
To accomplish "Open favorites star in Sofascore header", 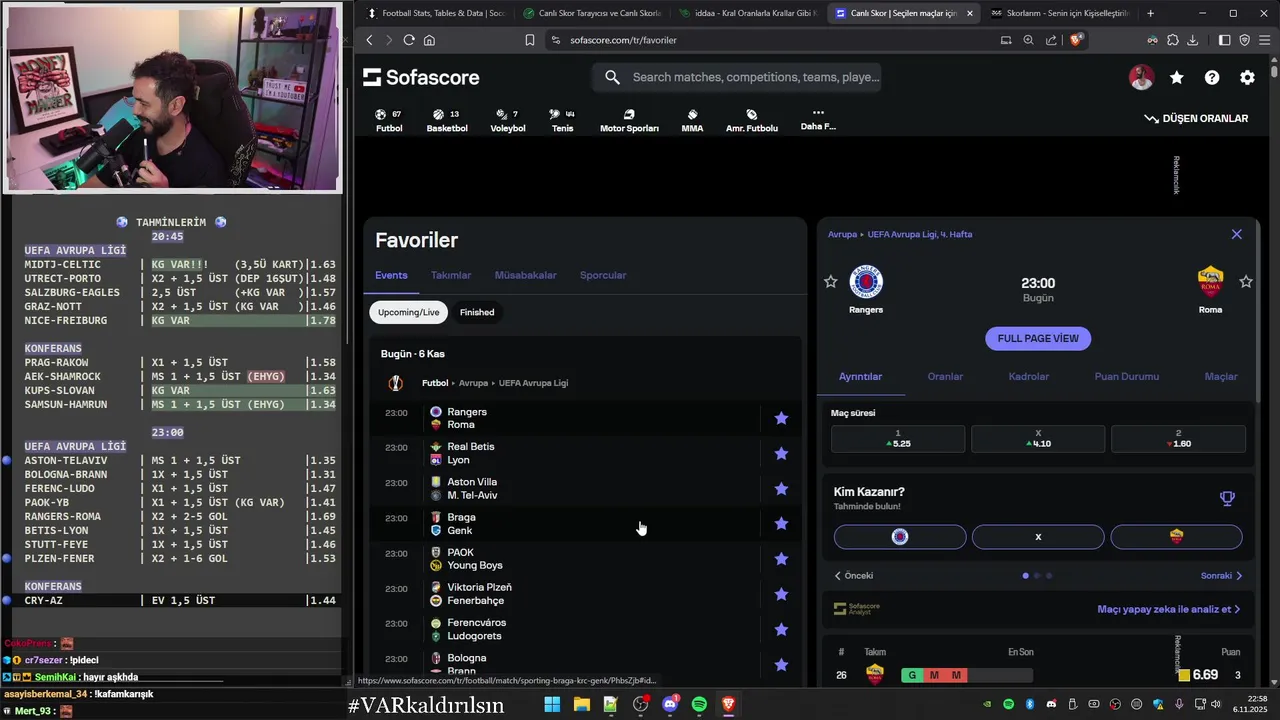I will pyautogui.click(x=1177, y=77).
